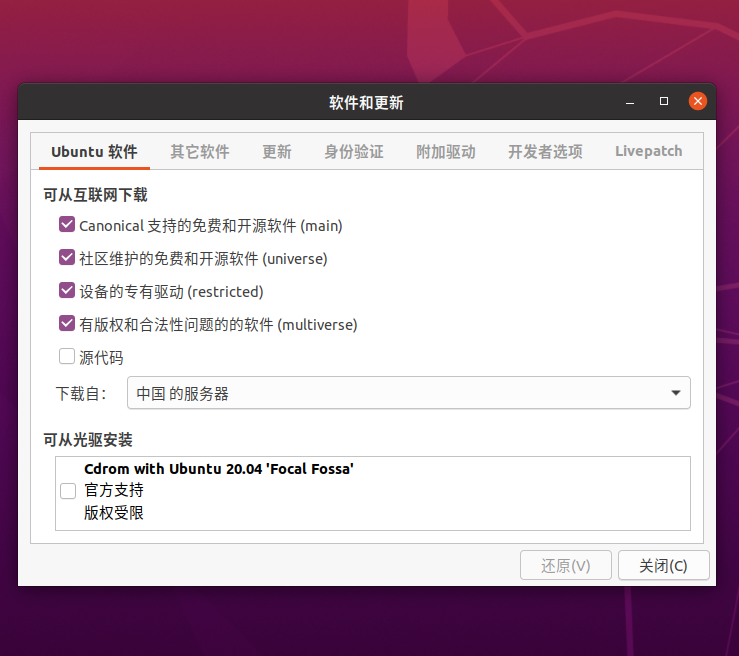The width and height of the screenshot is (739, 656).
Task: Open the Livepatch tab
Action: click(649, 152)
